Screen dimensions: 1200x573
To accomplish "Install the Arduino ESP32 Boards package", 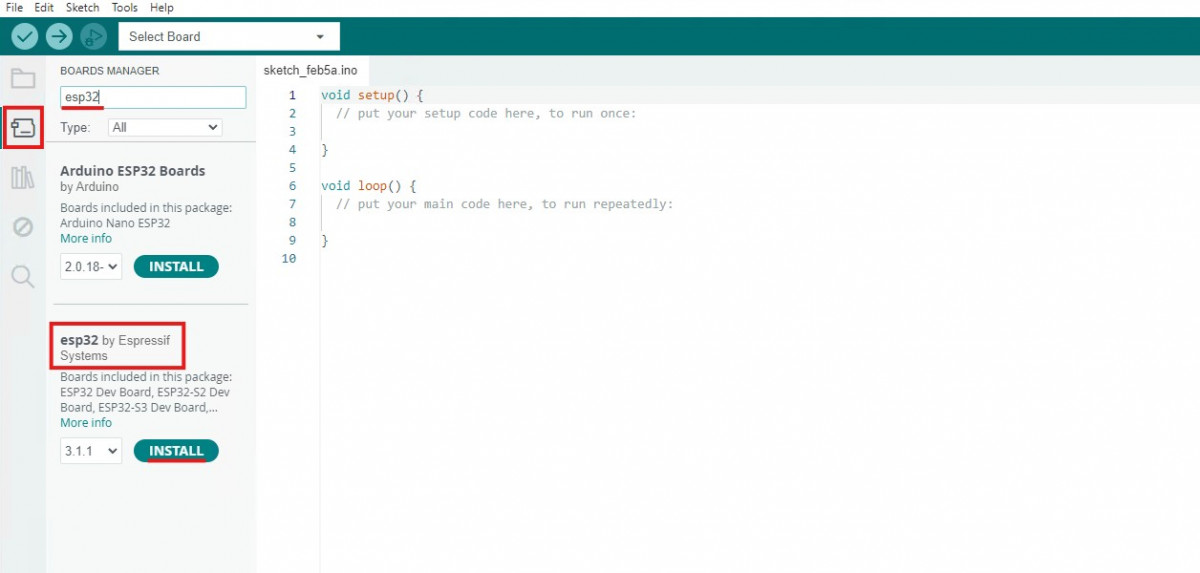I will [176, 267].
